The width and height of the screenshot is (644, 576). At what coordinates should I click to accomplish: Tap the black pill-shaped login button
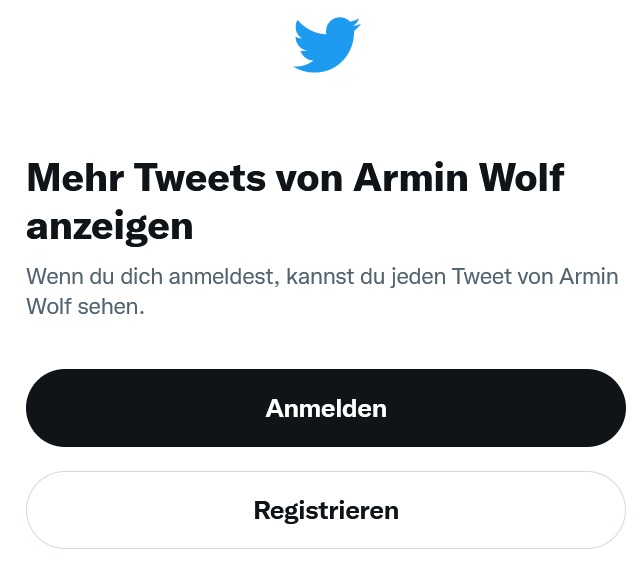coord(326,408)
